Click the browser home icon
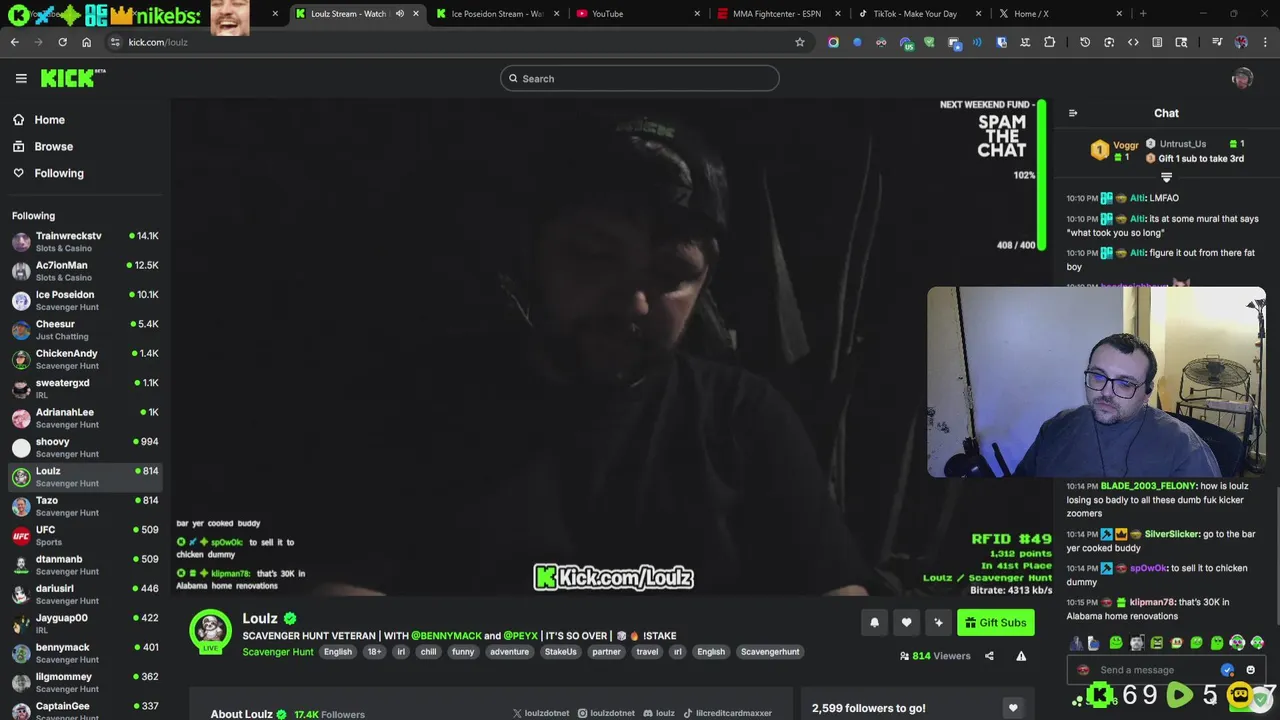This screenshot has width=1280, height=720. coord(86,42)
